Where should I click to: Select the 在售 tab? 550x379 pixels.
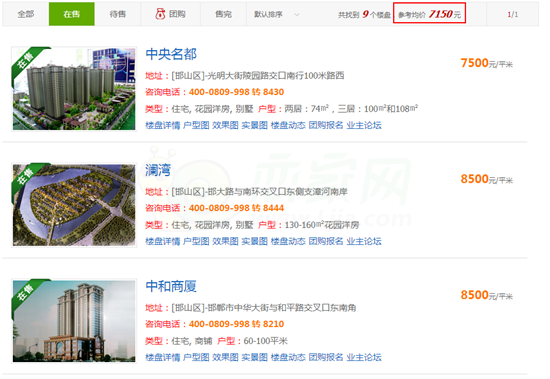coord(72,14)
